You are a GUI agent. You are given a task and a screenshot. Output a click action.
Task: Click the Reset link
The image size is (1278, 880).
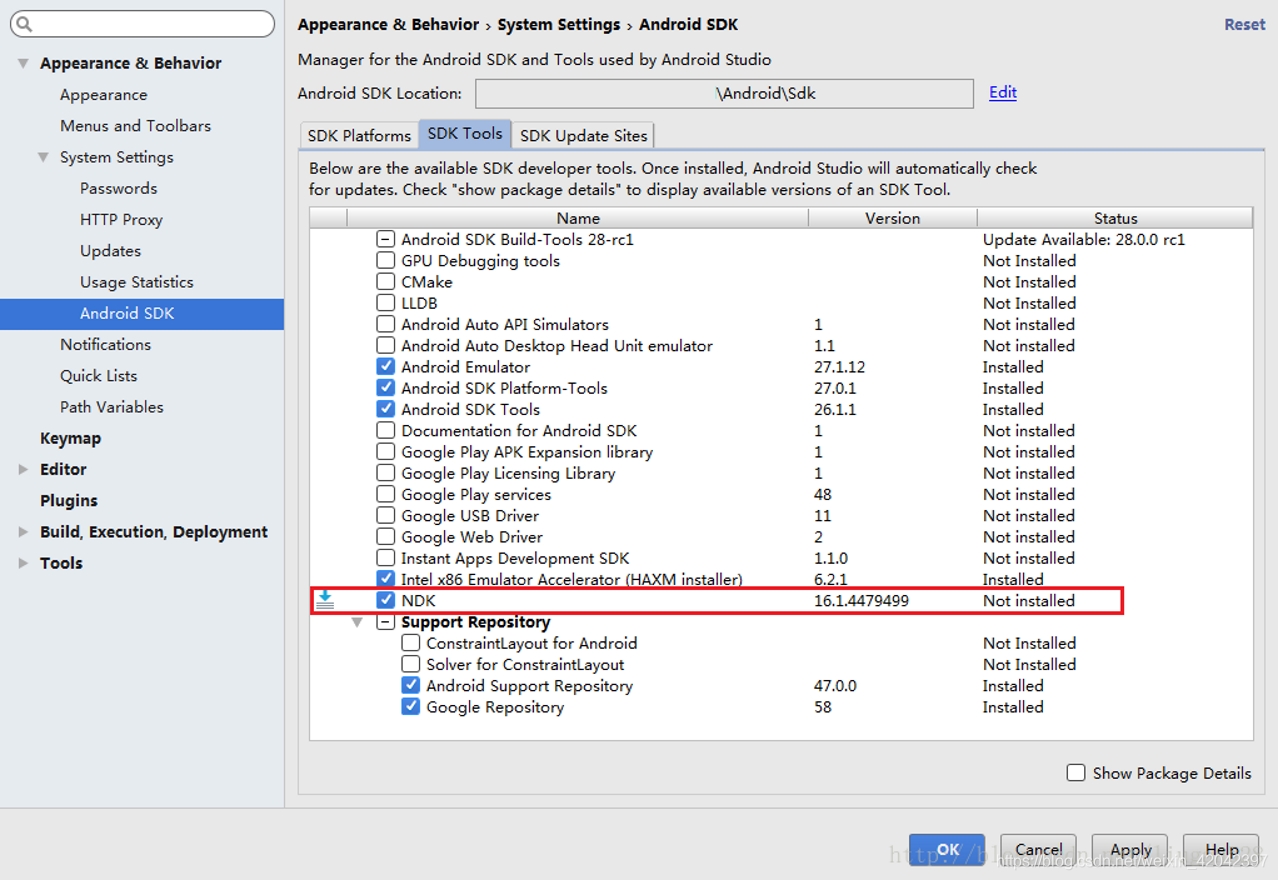(1244, 24)
